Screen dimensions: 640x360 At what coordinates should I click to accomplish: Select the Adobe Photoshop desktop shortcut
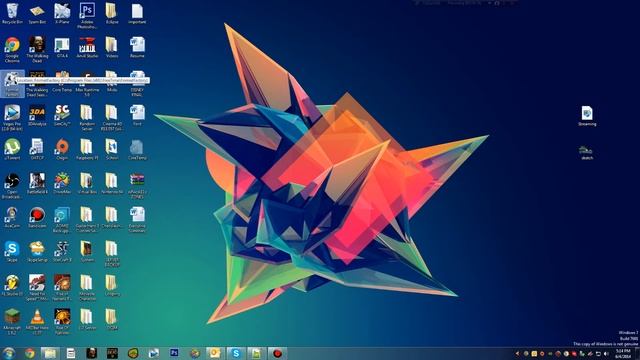click(87, 16)
